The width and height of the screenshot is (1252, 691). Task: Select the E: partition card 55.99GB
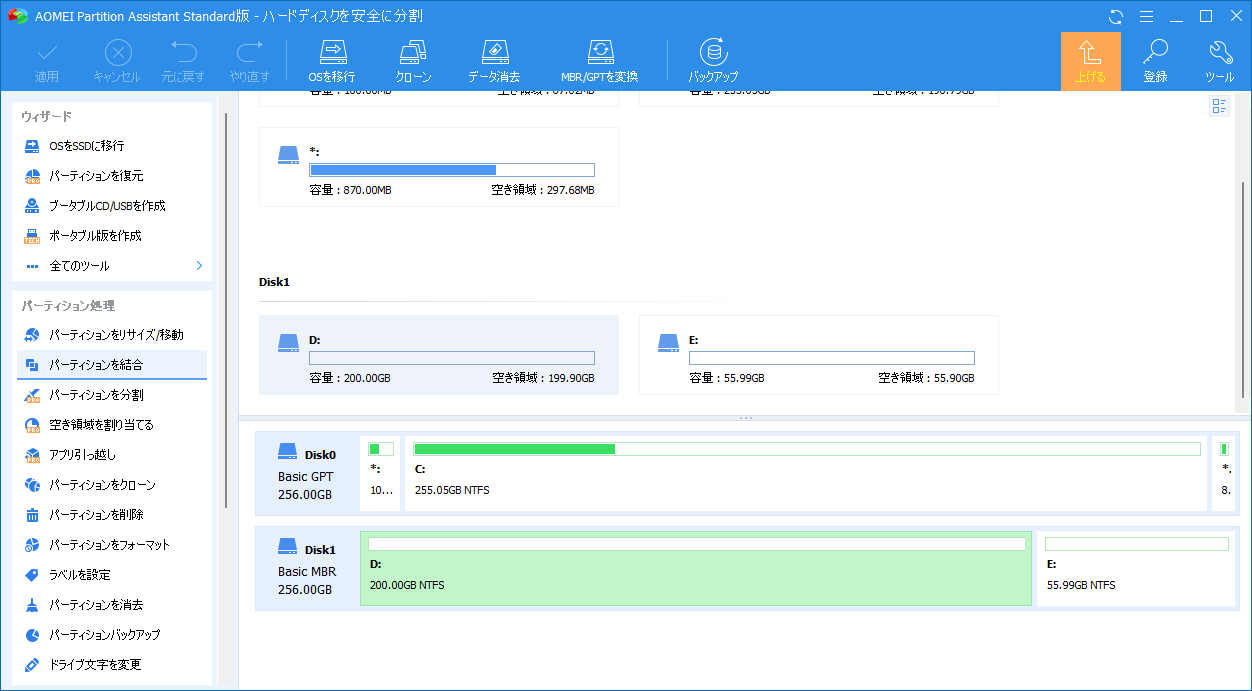click(x=819, y=355)
